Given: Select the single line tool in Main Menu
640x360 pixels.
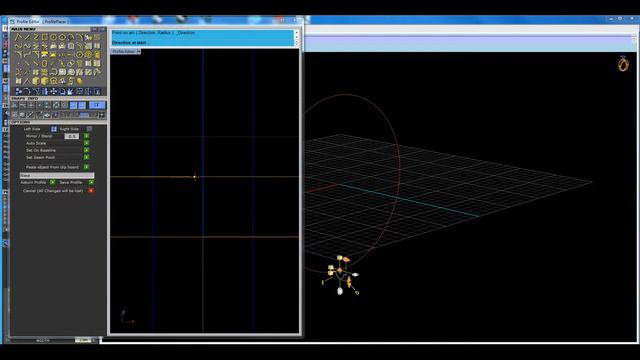Looking at the screenshot, I should (27, 37).
